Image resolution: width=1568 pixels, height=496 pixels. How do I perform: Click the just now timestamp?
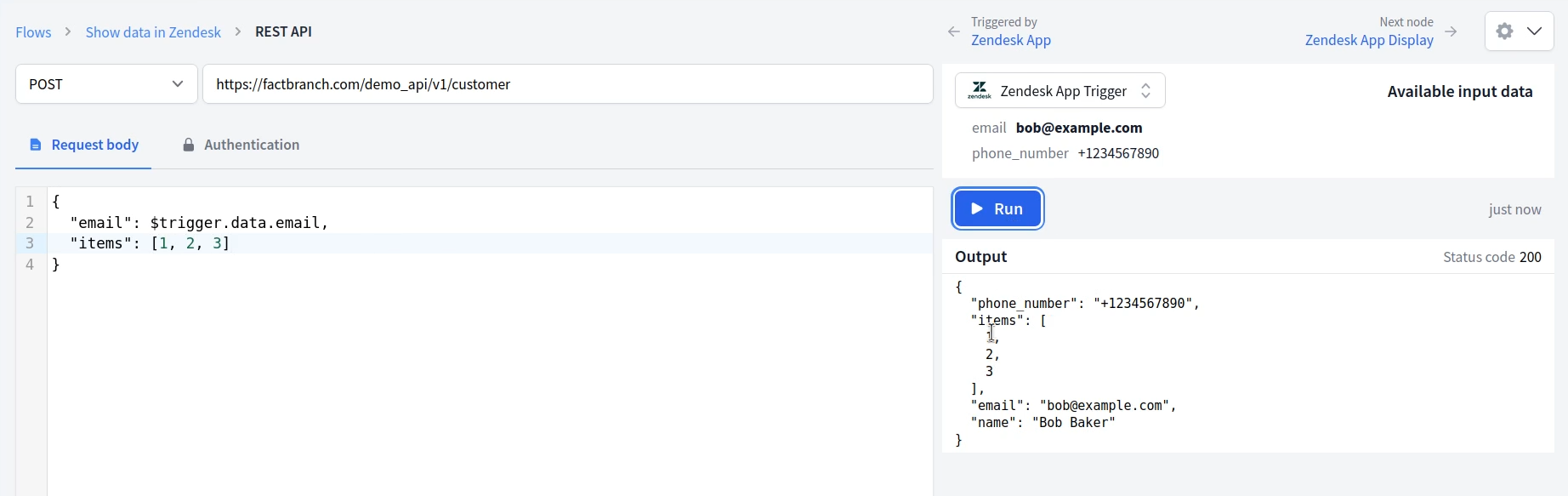(x=1514, y=209)
